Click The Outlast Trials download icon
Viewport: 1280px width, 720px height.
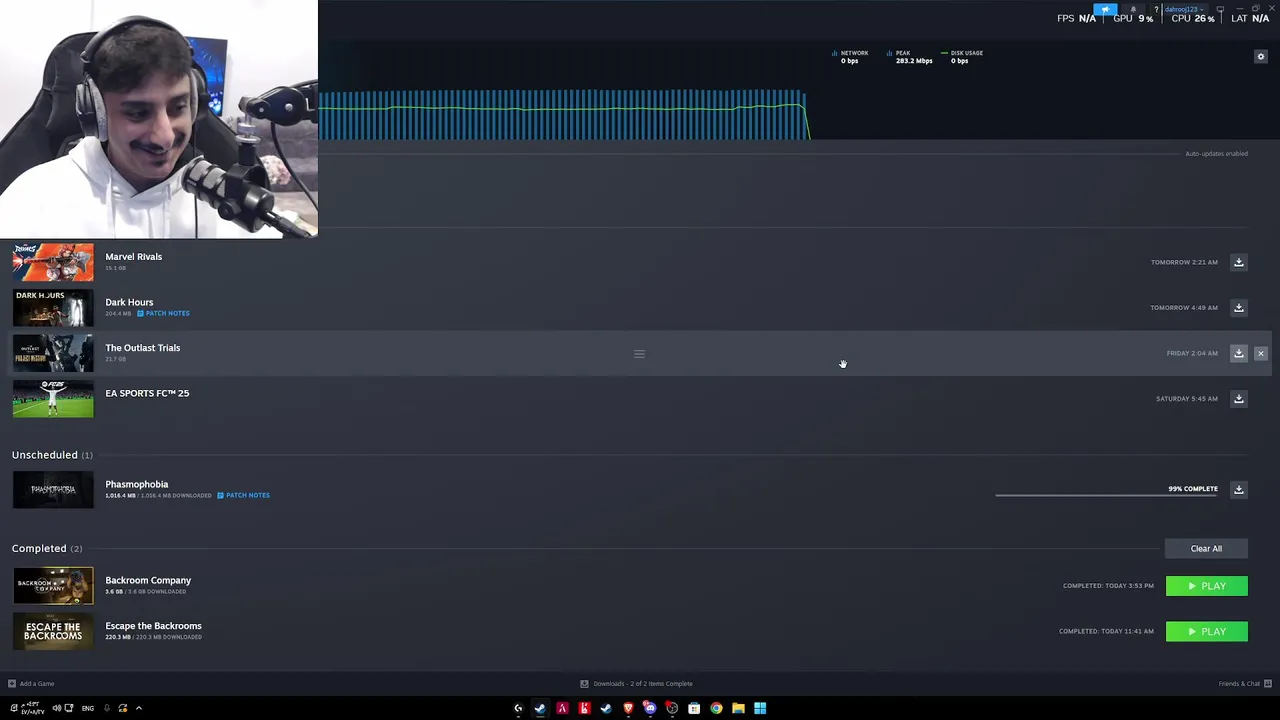click(x=1238, y=353)
